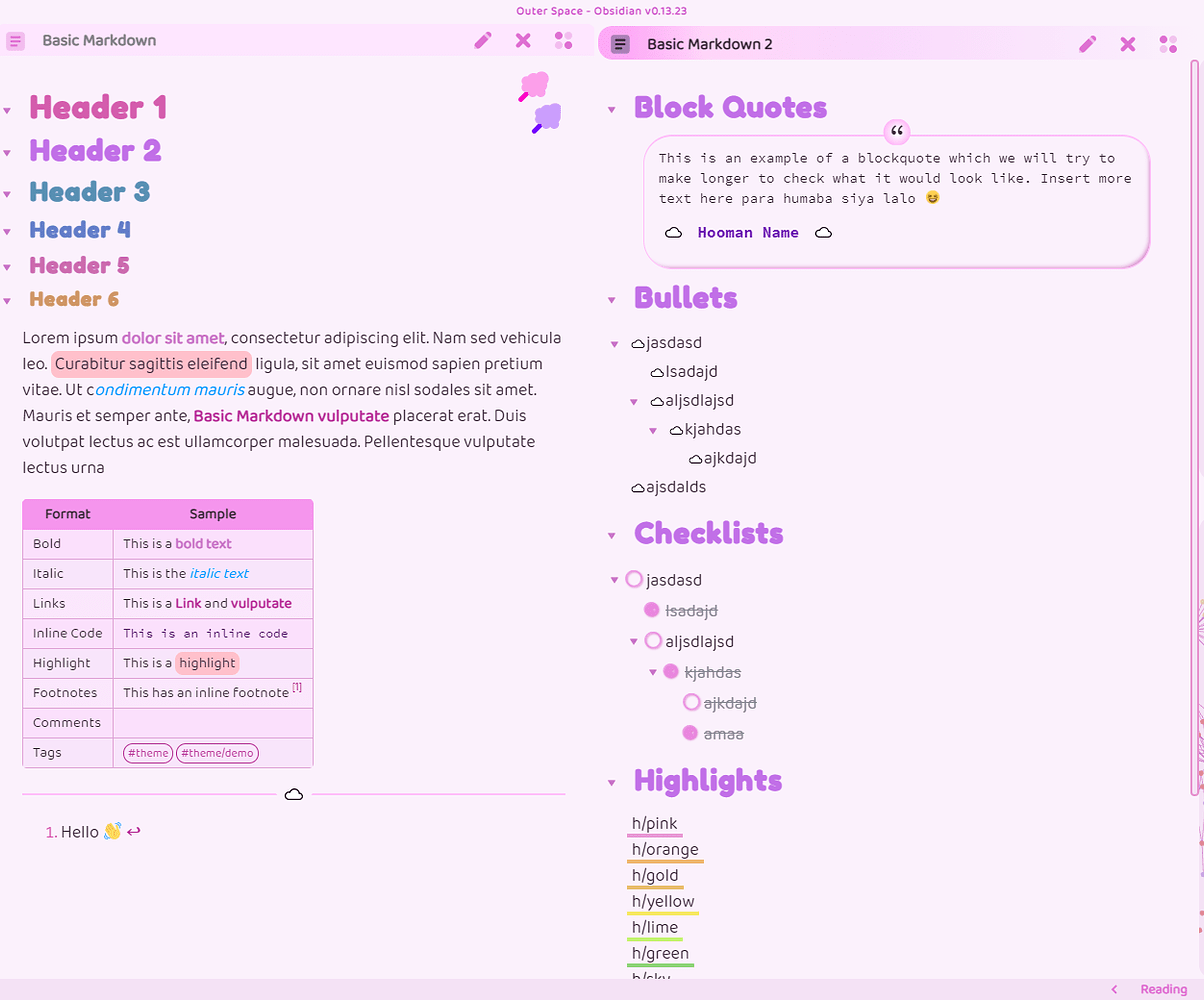Click the pencil edit icon for Basic Markdown
The image size is (1204, 1000).
[x=483, y=41]
